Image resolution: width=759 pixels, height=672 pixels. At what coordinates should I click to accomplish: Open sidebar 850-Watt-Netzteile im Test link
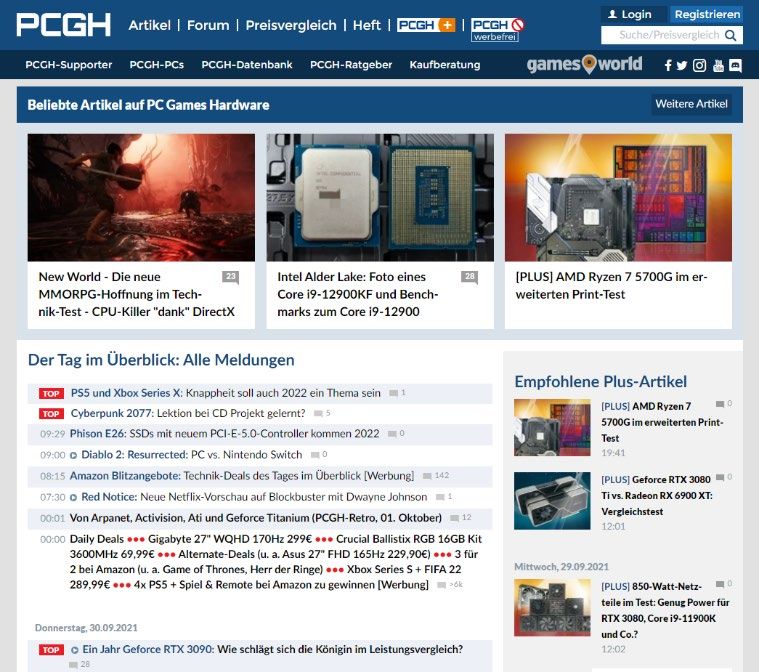(665, 611)
